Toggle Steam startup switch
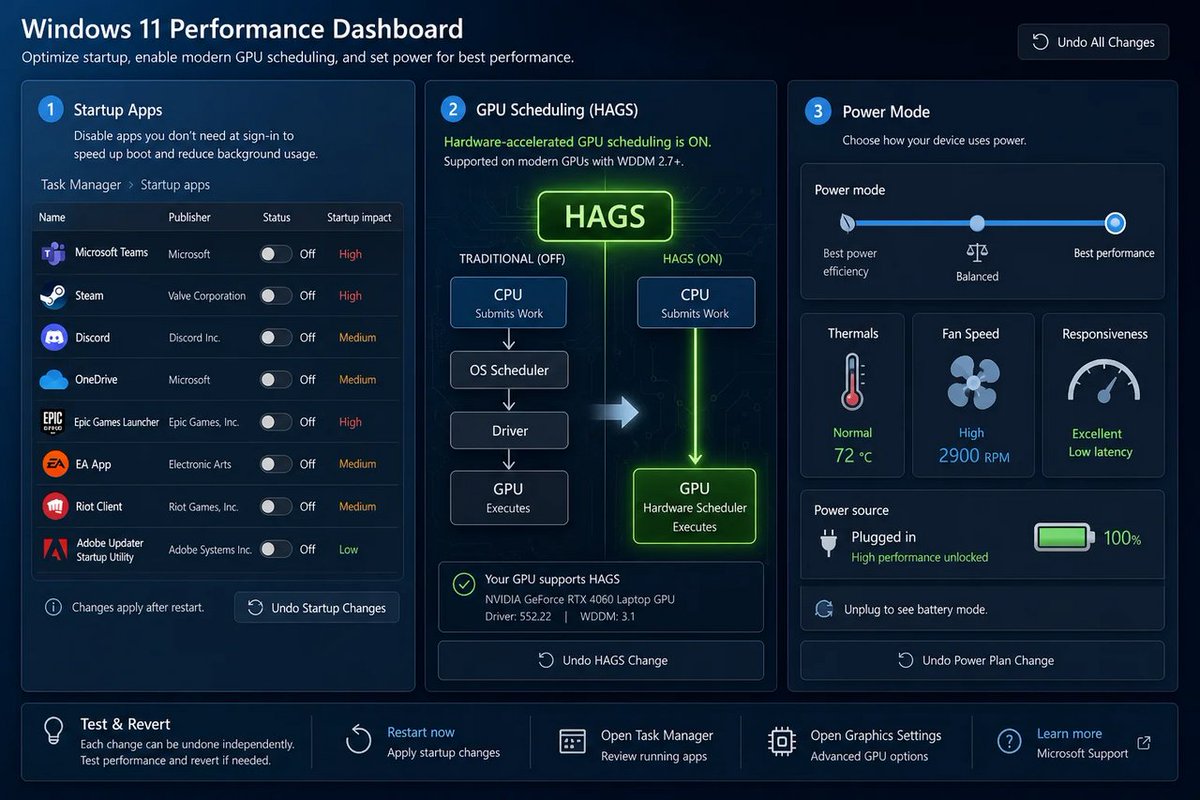1200x800 pixels. coord(276,296)
